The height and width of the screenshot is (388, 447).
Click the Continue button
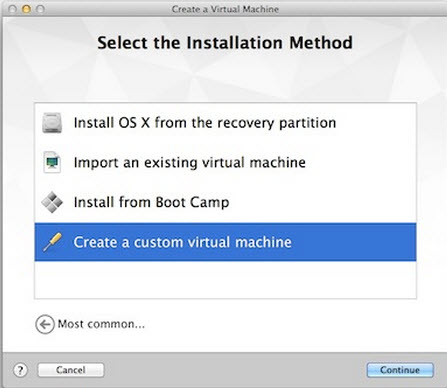point(400,370)
